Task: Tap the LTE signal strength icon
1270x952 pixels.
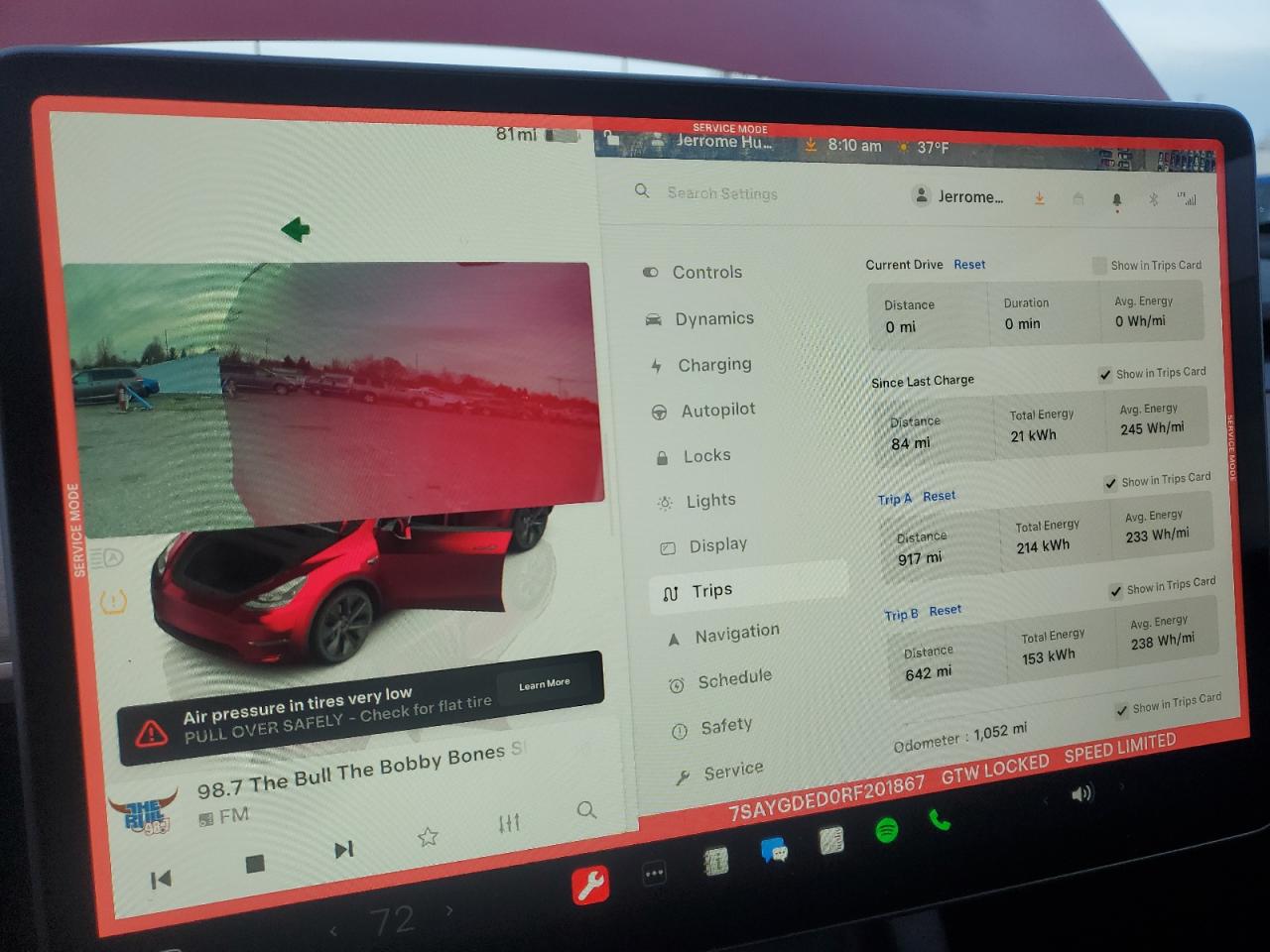Action: 1187,199
